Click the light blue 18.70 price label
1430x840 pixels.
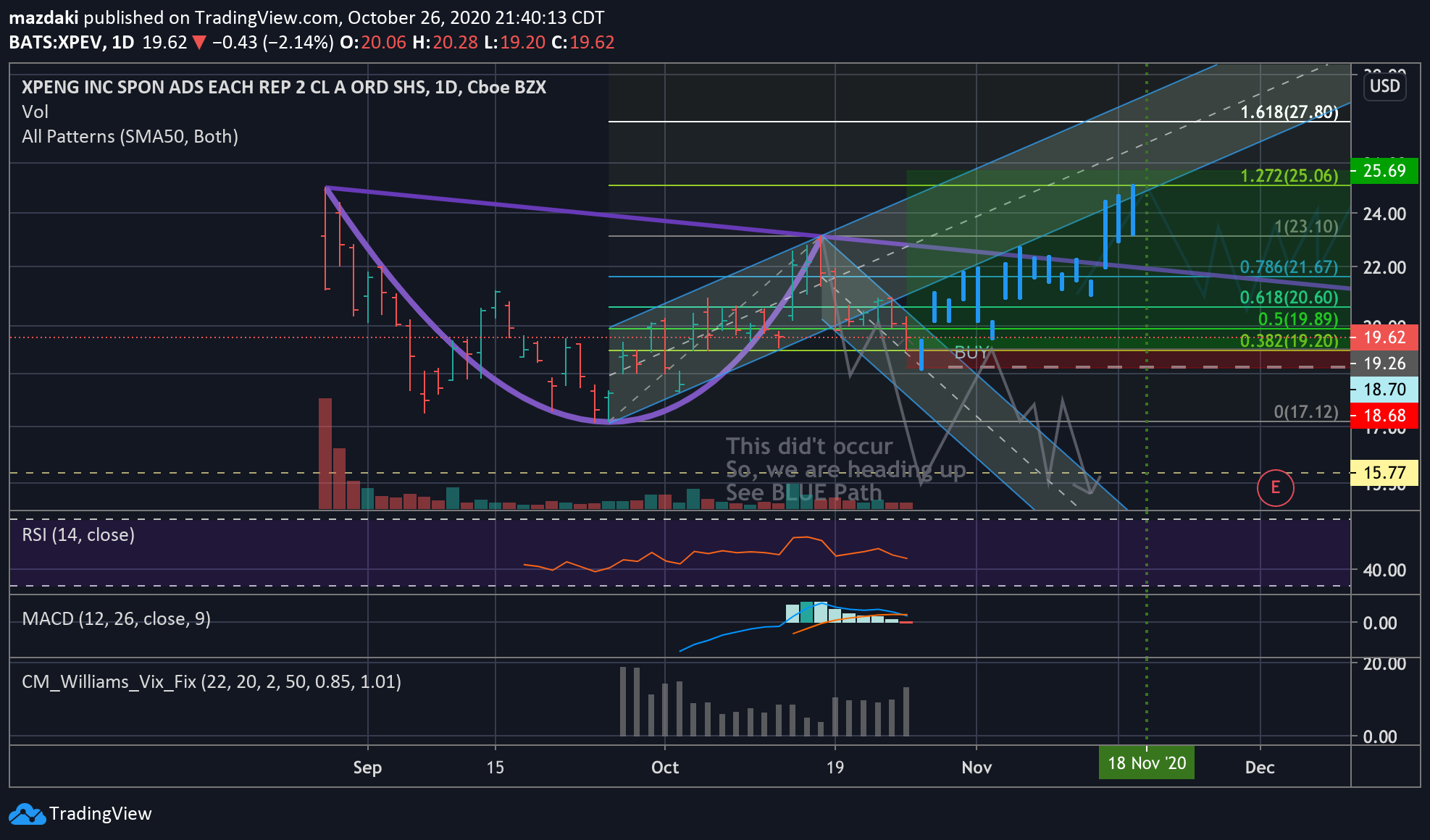(x=1384, y=390)
